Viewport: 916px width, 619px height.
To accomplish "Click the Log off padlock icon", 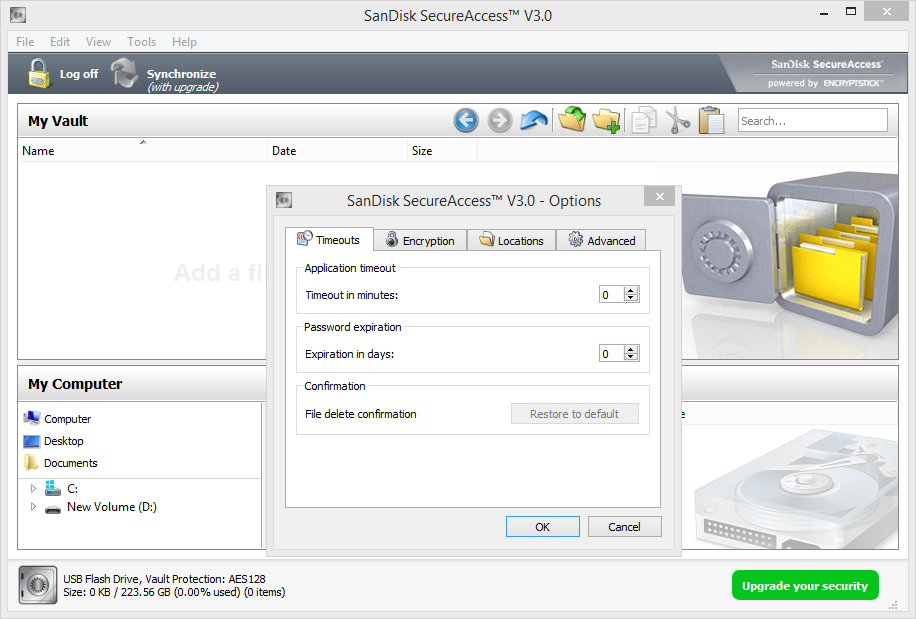I will [x=39, y=74].
